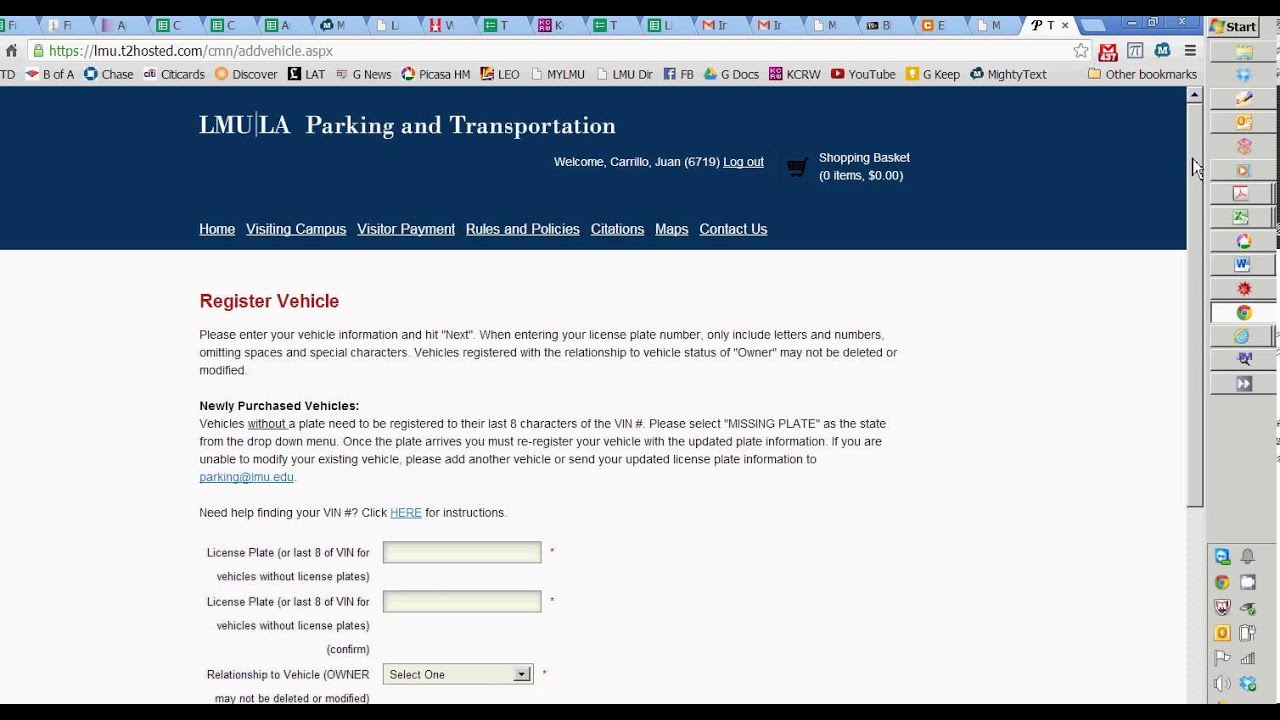
Task: Open the B of A bookmark
Action: click(50, 74)
